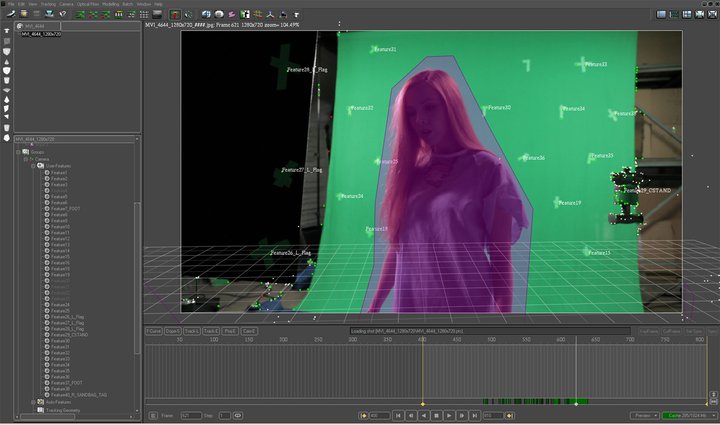The width and height of the screenshot is (720, 425).
Task: Jump to the last frame
Action: tap(475, 416)
